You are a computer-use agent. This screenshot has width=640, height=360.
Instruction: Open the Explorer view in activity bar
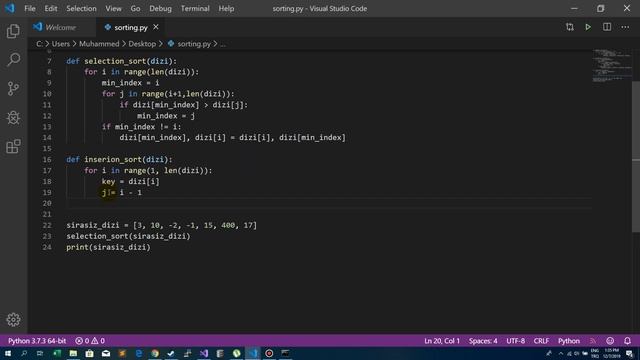[13, 31]
